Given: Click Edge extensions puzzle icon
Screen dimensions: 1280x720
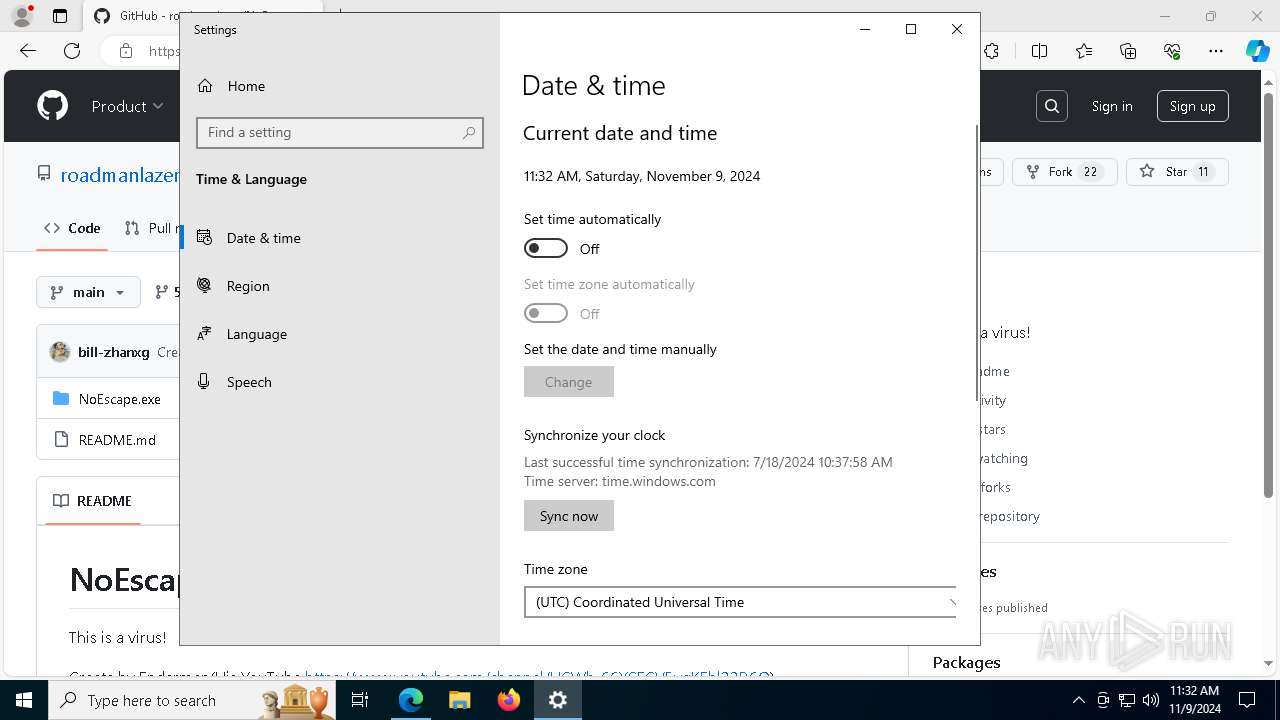Looking at the screenshot, I should (x=991, y=51).
